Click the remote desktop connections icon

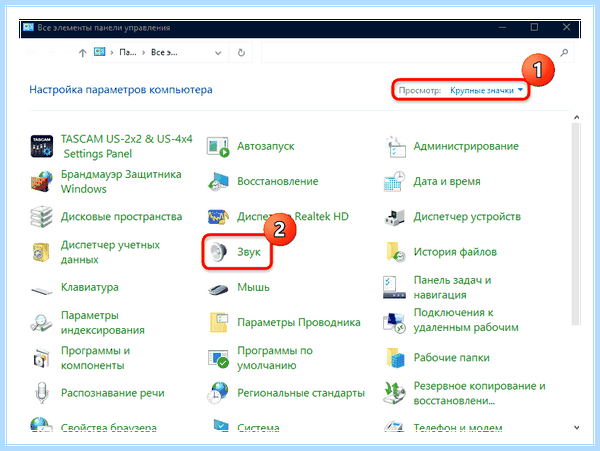pyautogui.click(x=395, y=322)
